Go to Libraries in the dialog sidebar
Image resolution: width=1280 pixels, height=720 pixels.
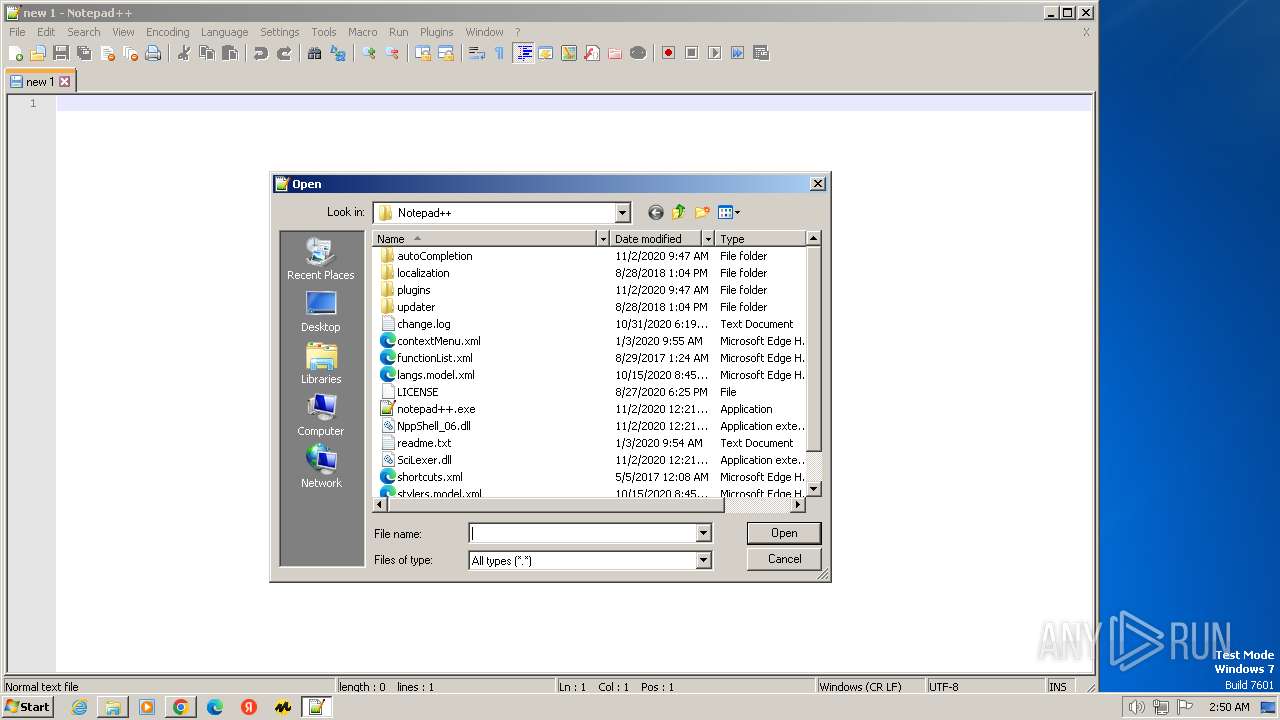click(x=321, y=363)
